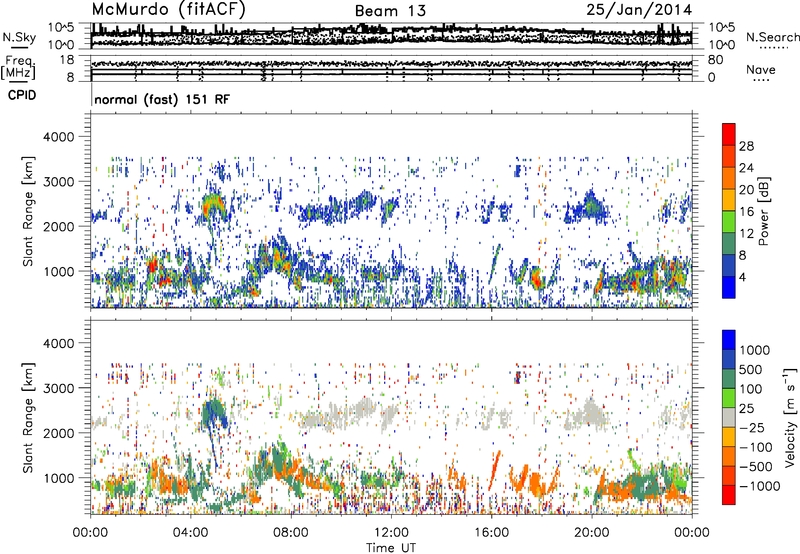
Task: Click the "Nave" legend label
Action: tap(761, 69)
